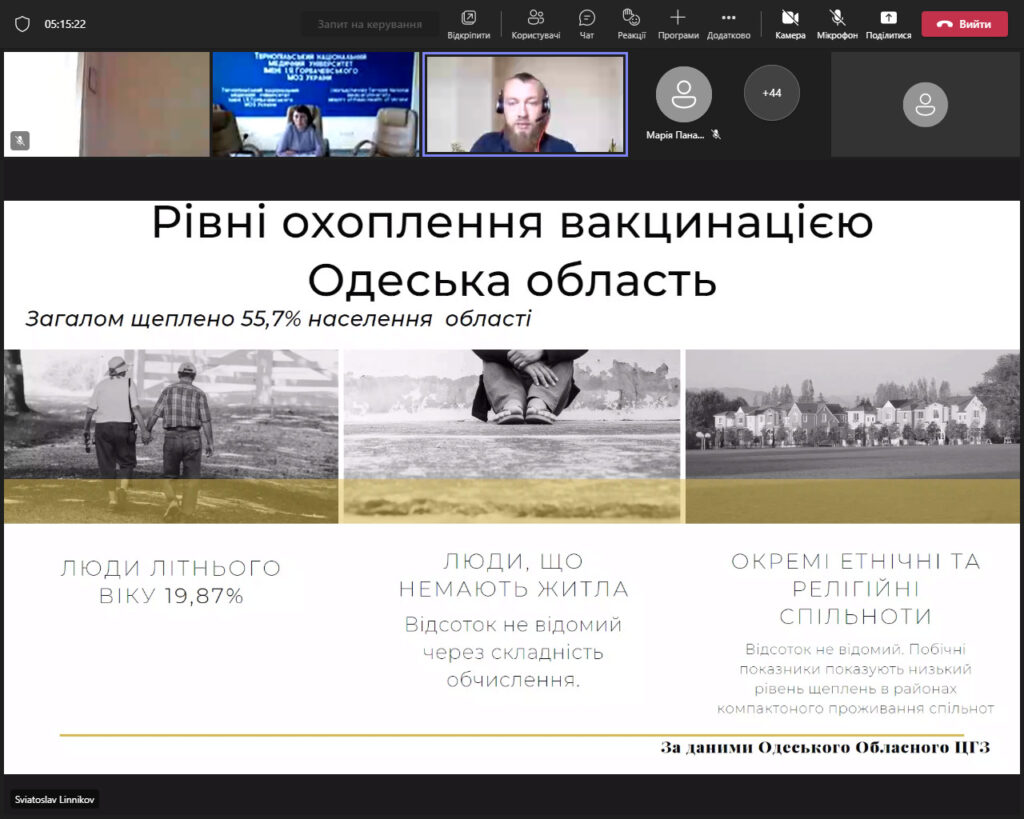Pop out the shared content with Відкріпити
The image size is (1024, 819).
(469, 24)
